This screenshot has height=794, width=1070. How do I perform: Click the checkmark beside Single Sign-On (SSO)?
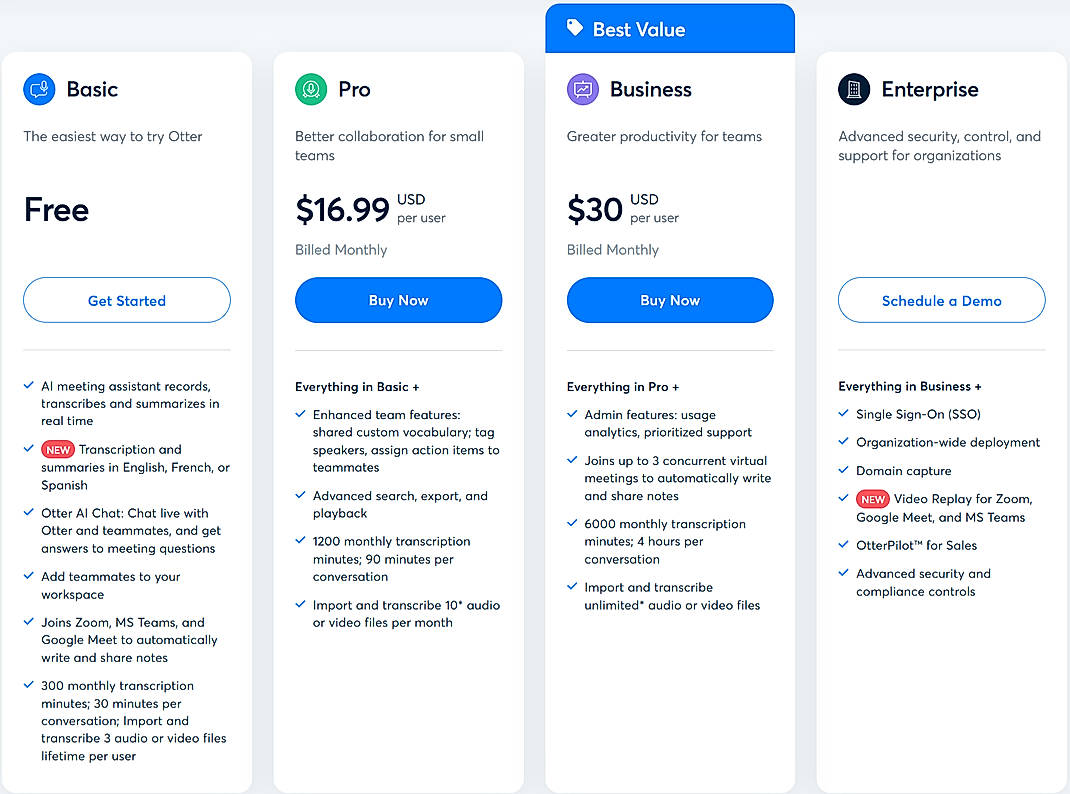pyautogui.click(x=843, y=413)
